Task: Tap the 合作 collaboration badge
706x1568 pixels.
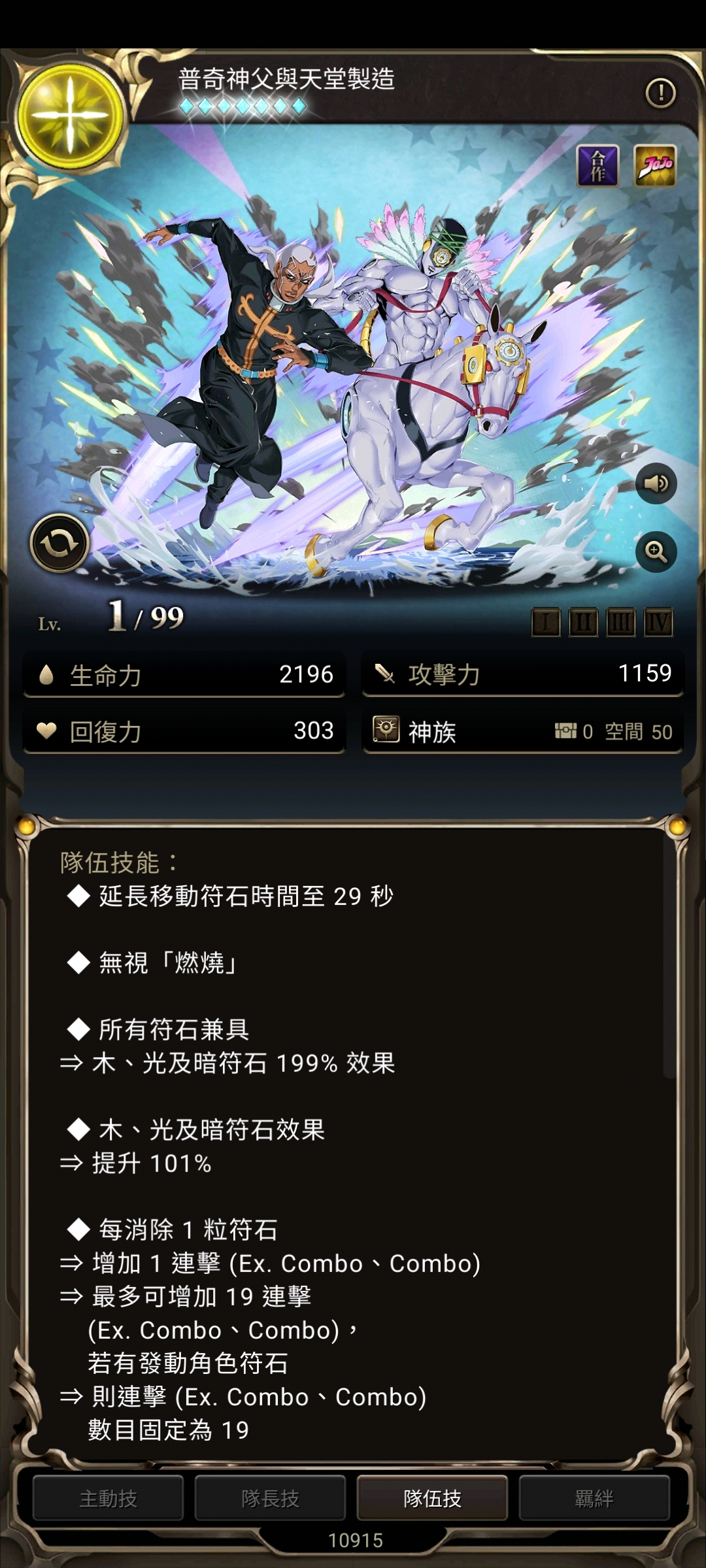Action: [597, 165]
